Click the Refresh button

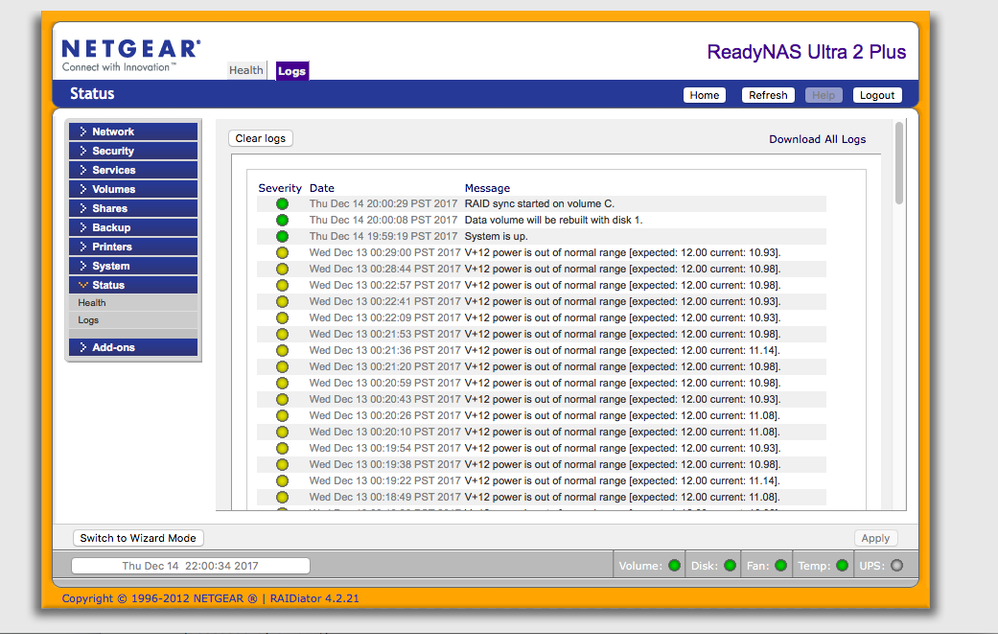pos(768,95)
